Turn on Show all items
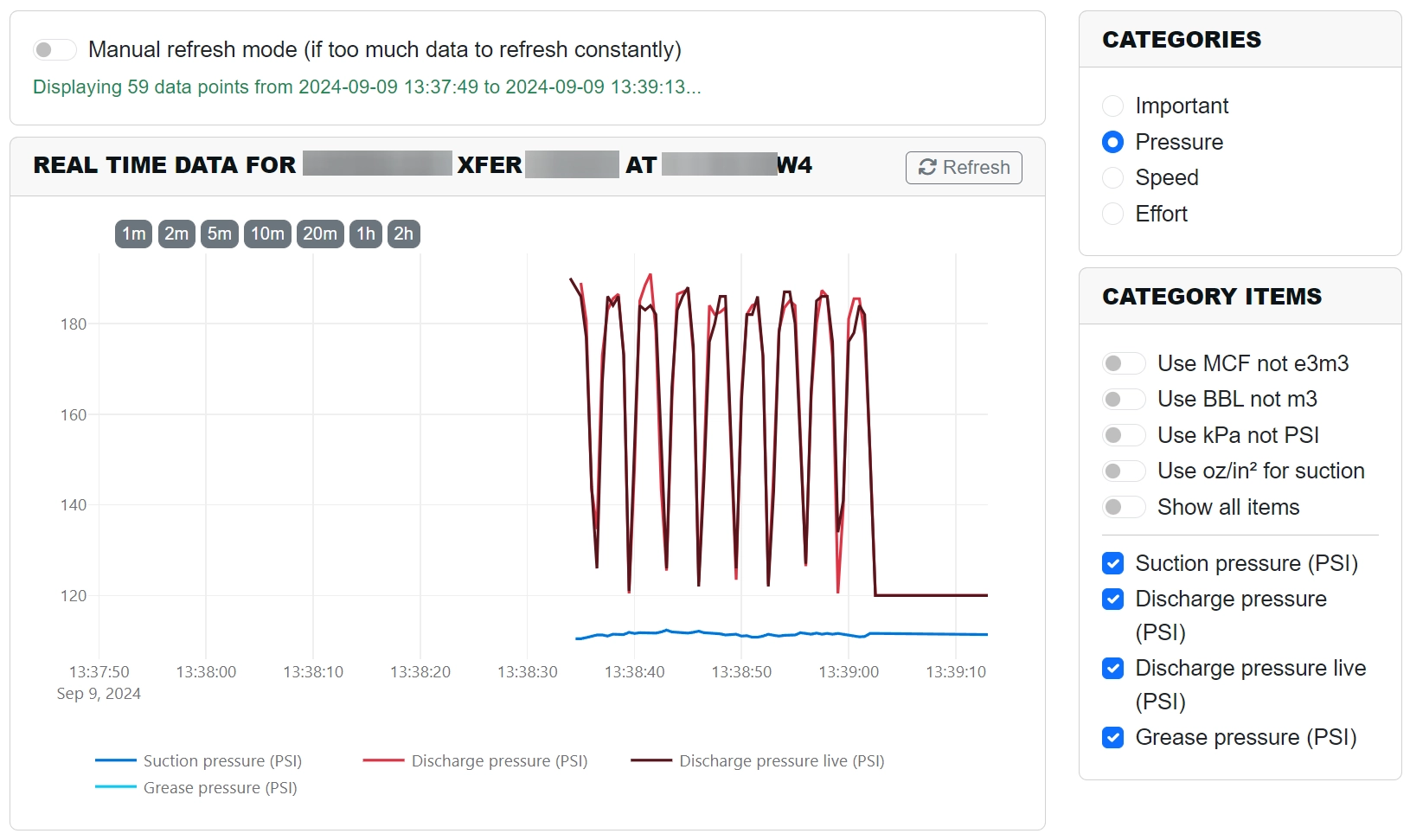 [x=1124, y=507]
